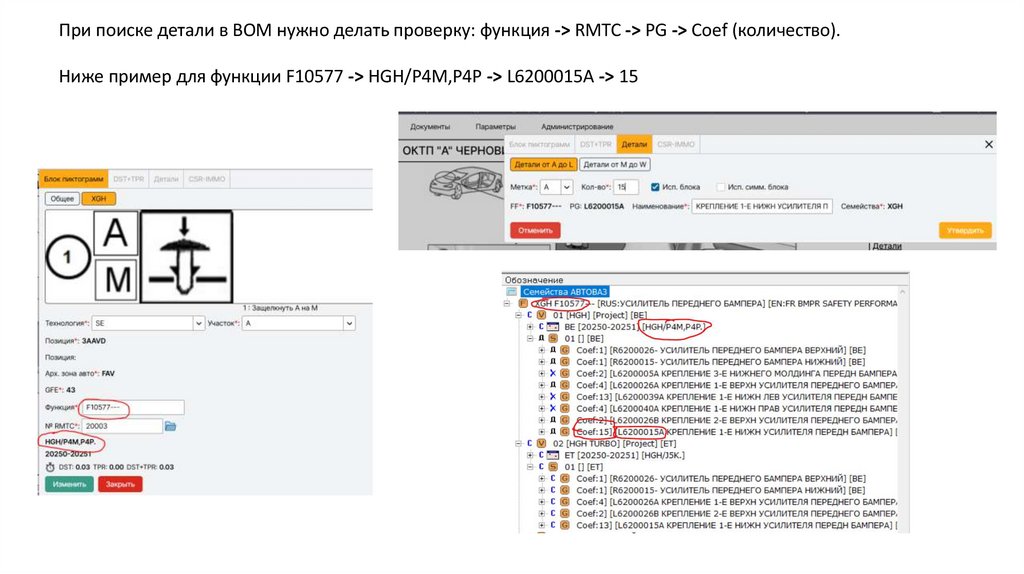Select the XGH sub-tab button
The height and width of the screenshot is (574, 1024).
98,199
